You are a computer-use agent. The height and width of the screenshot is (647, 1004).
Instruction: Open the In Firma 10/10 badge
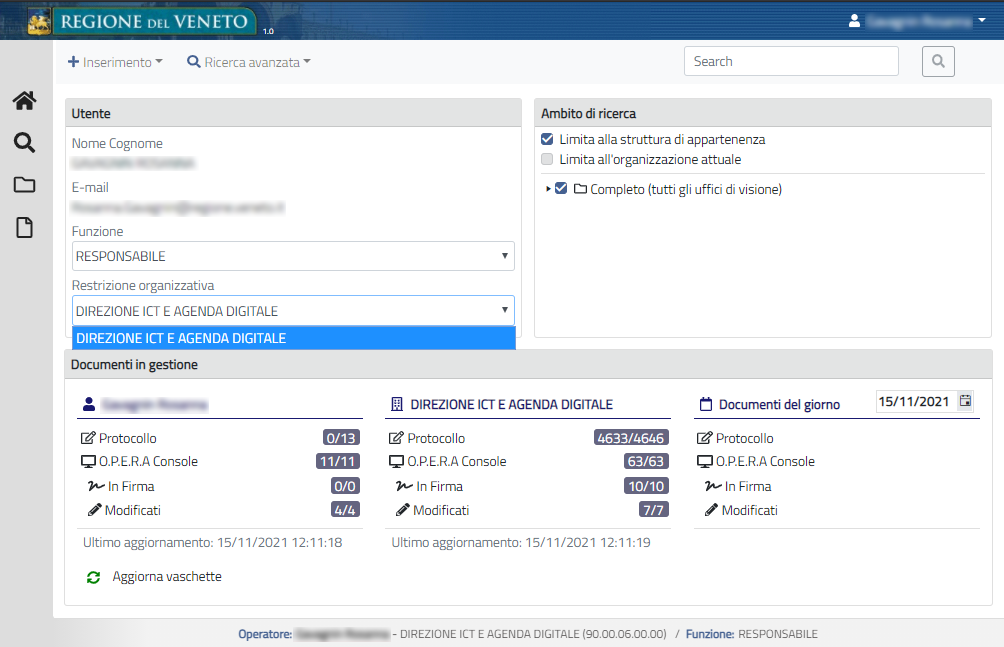pyautogui.click(x=646, y=486)
